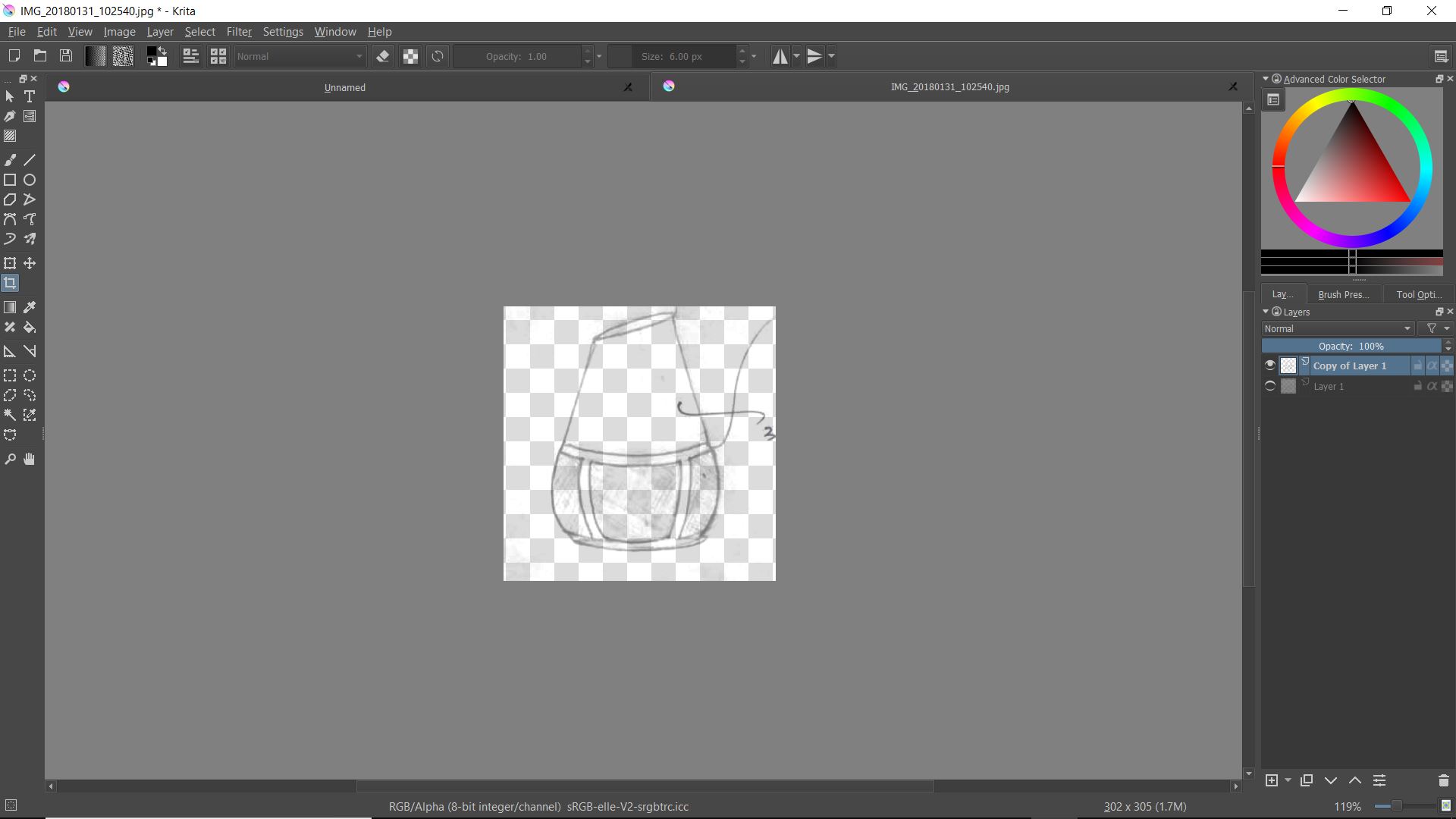Viewport: 1456px width, 819px height.
Task: Select the Color Picker eyedropper tool
Action: coord(30,307)
